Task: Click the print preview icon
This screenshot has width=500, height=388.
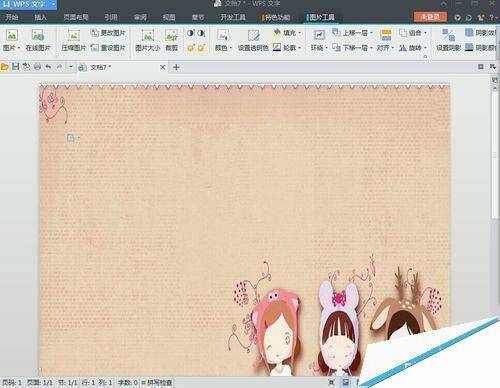Action: [26, 67]
